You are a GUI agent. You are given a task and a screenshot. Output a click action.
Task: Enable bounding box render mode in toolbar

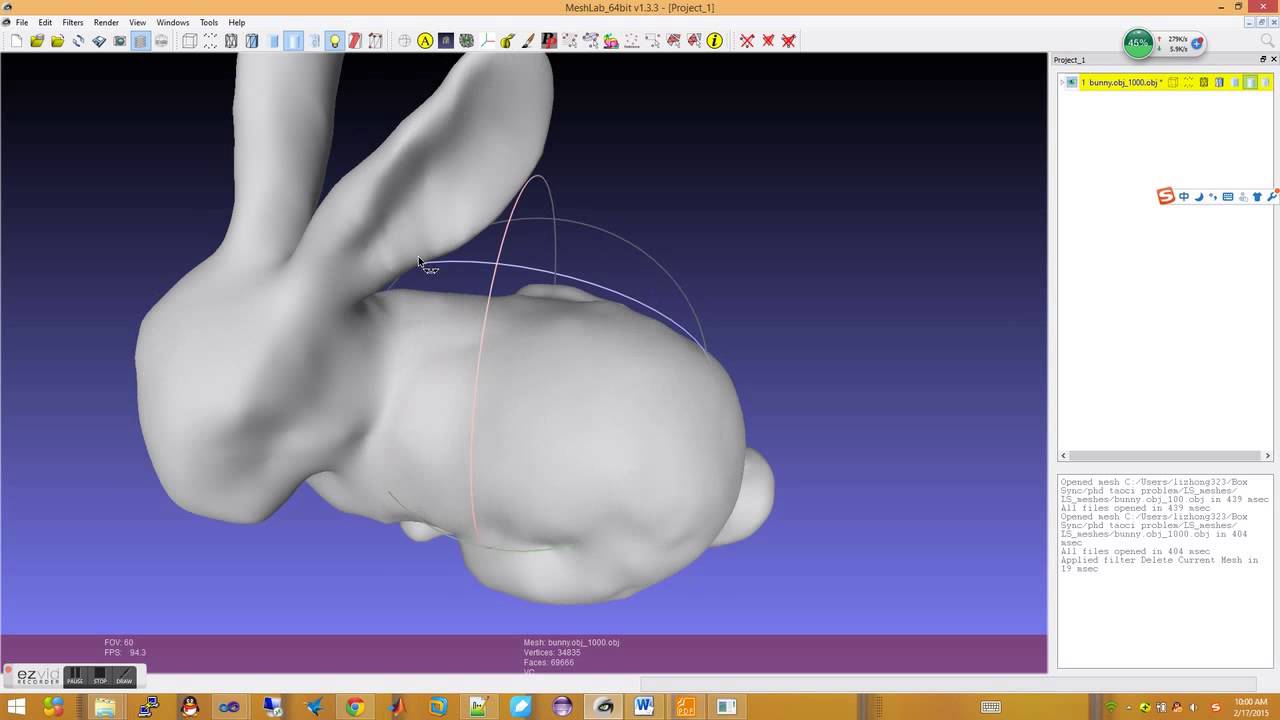click(x=190, y=41)
